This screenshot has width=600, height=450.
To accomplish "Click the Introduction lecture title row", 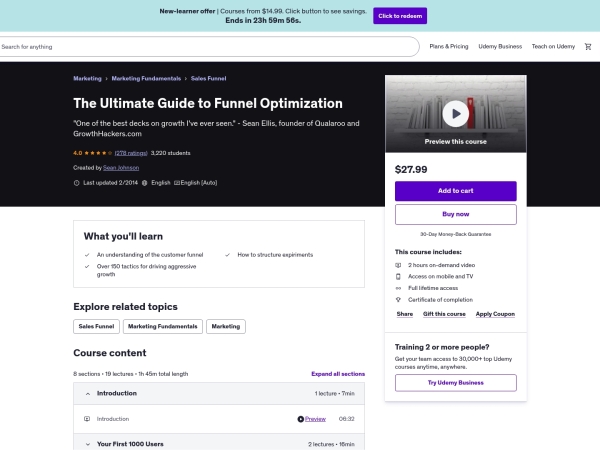I will tap(219, 419).
